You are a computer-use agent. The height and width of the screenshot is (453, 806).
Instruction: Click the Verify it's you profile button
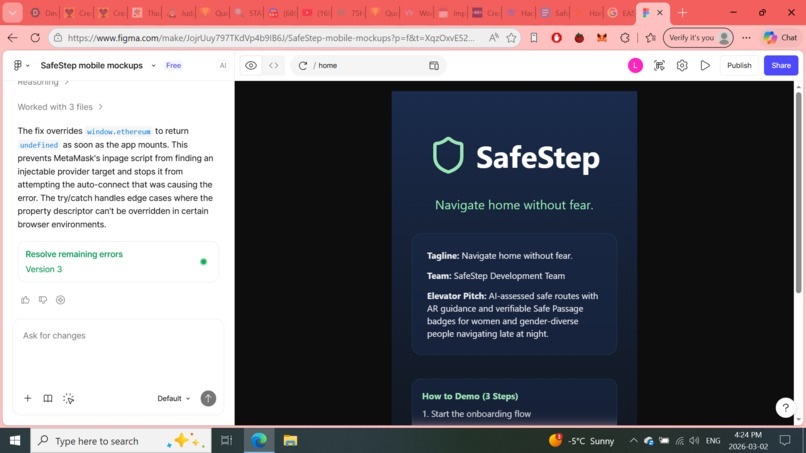698,38
